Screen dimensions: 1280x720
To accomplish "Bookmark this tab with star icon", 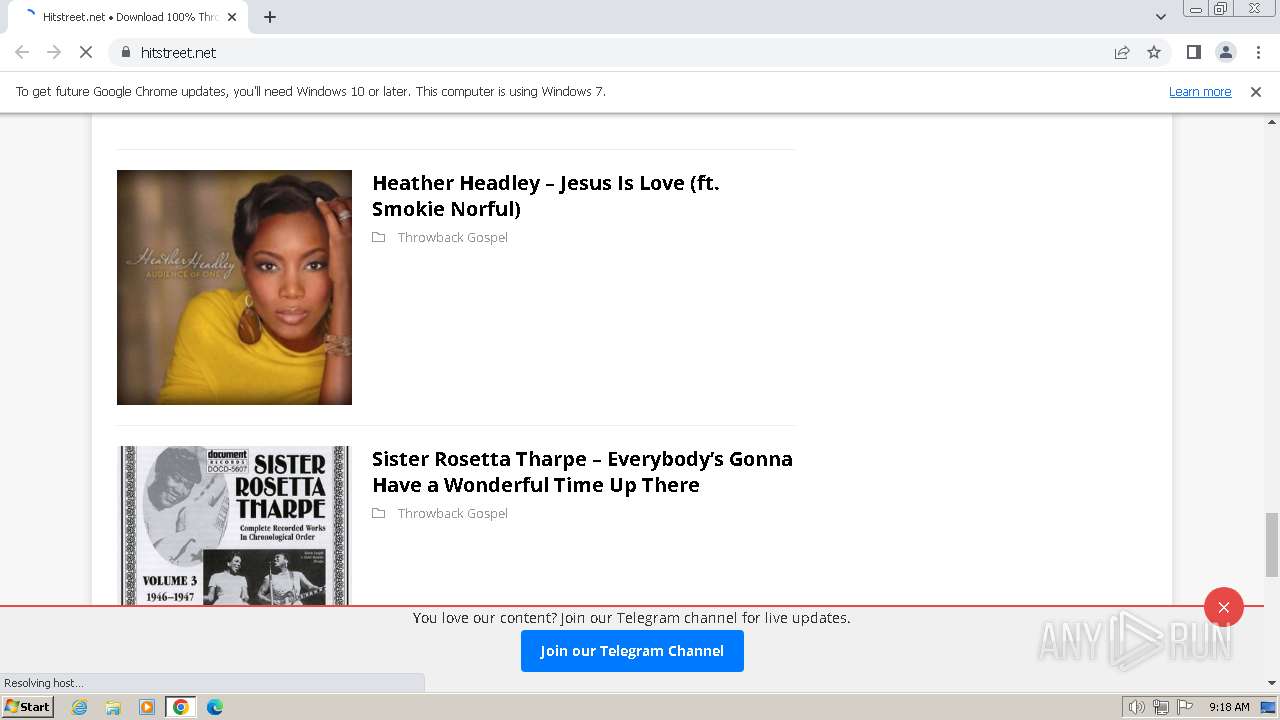I will (1154, 52).
